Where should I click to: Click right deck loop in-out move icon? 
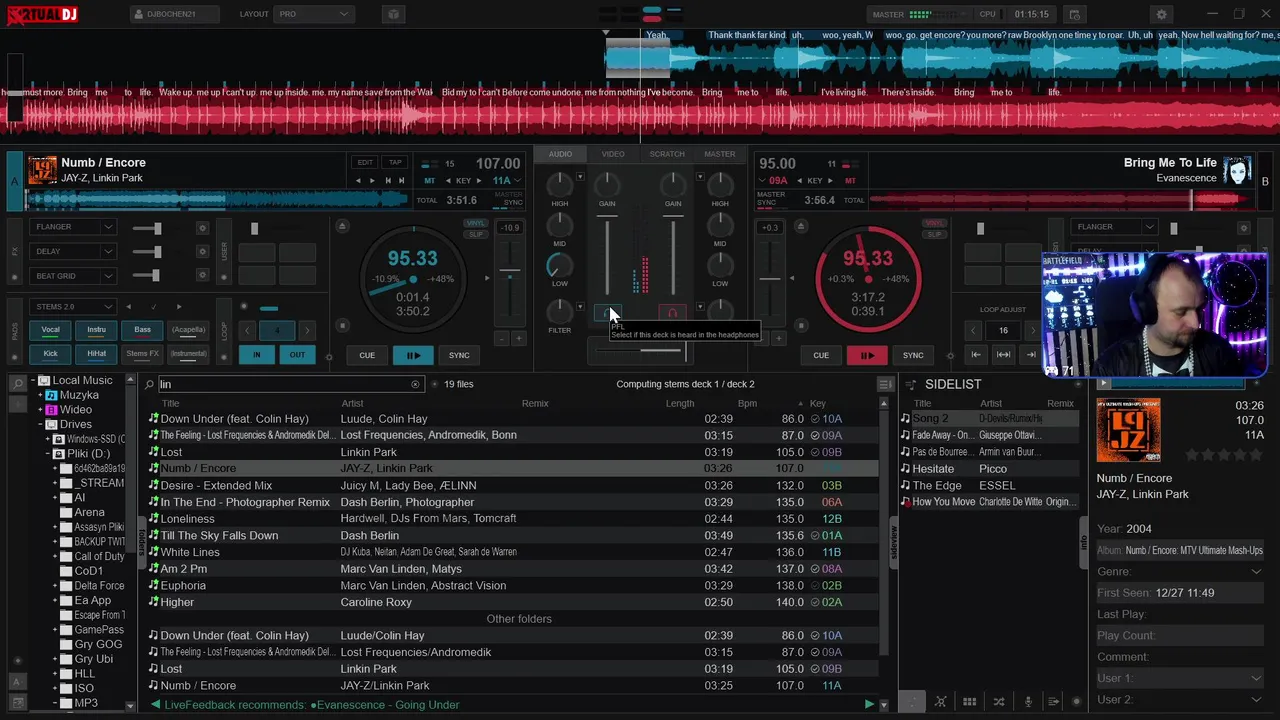point(1003,355)
